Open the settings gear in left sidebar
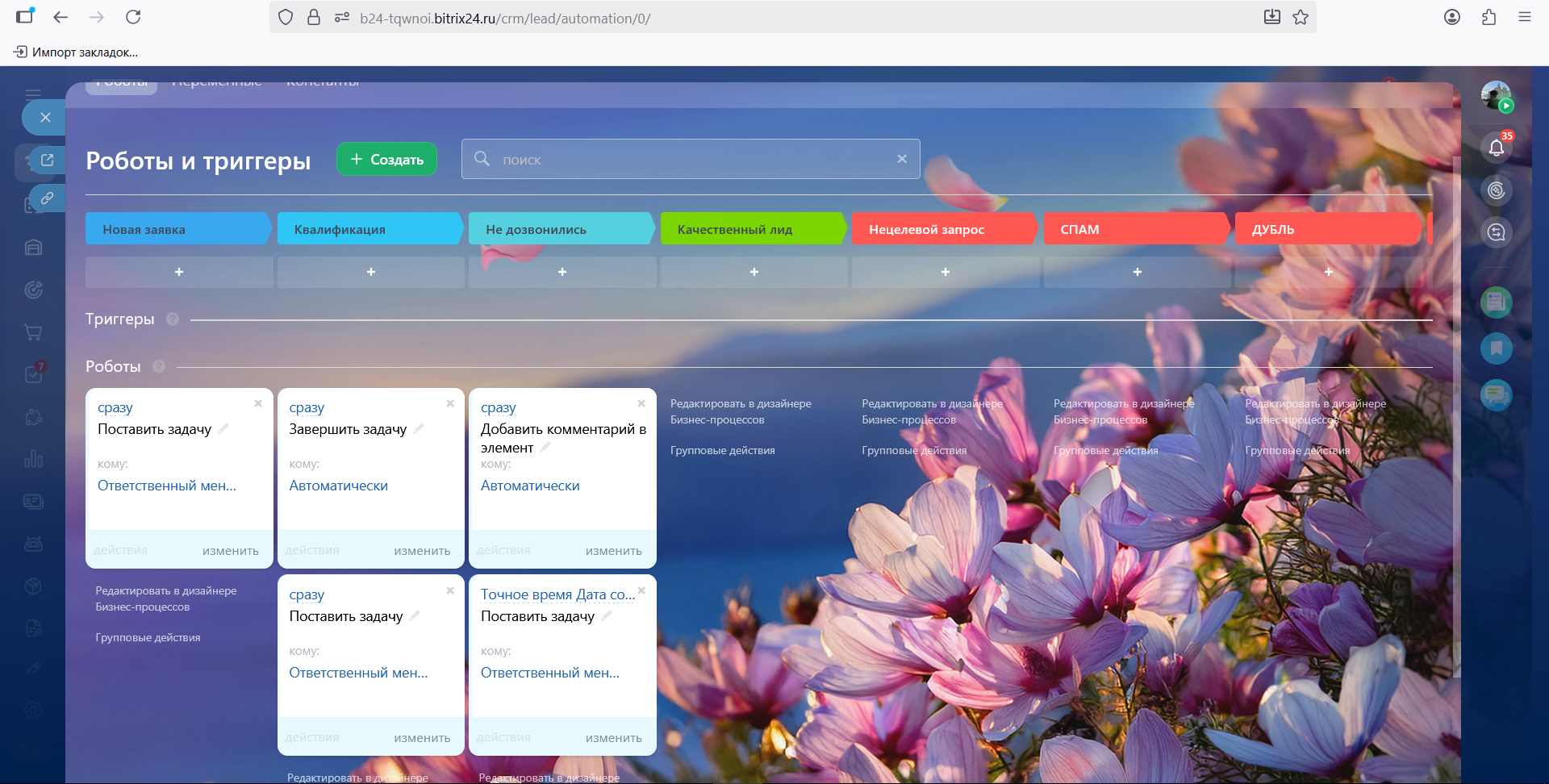 (33, 710)
